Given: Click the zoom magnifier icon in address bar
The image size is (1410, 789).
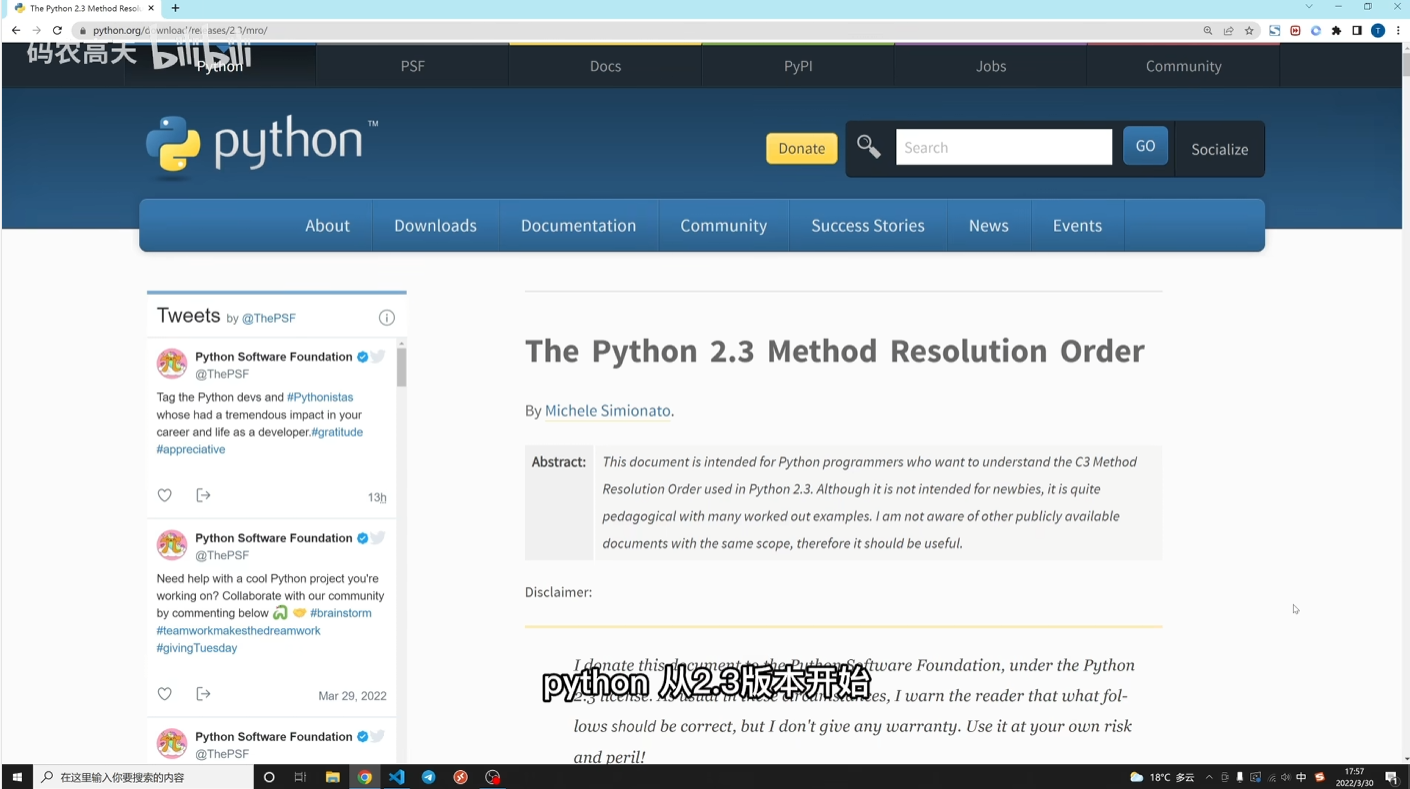Looking at the screenshot, I should click(1208, 31).
